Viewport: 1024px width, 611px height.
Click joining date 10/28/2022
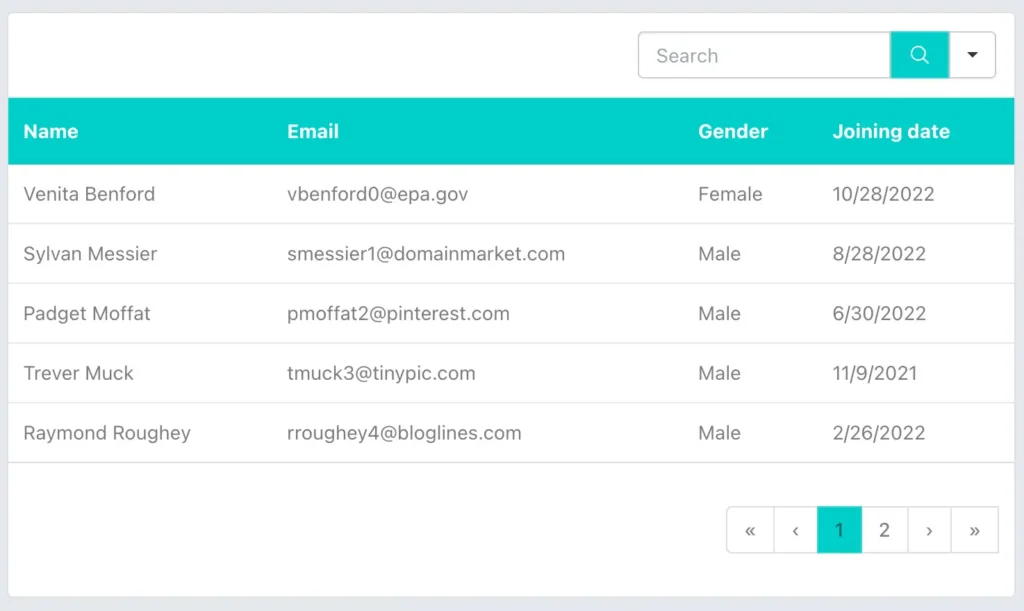click(884, 194)
